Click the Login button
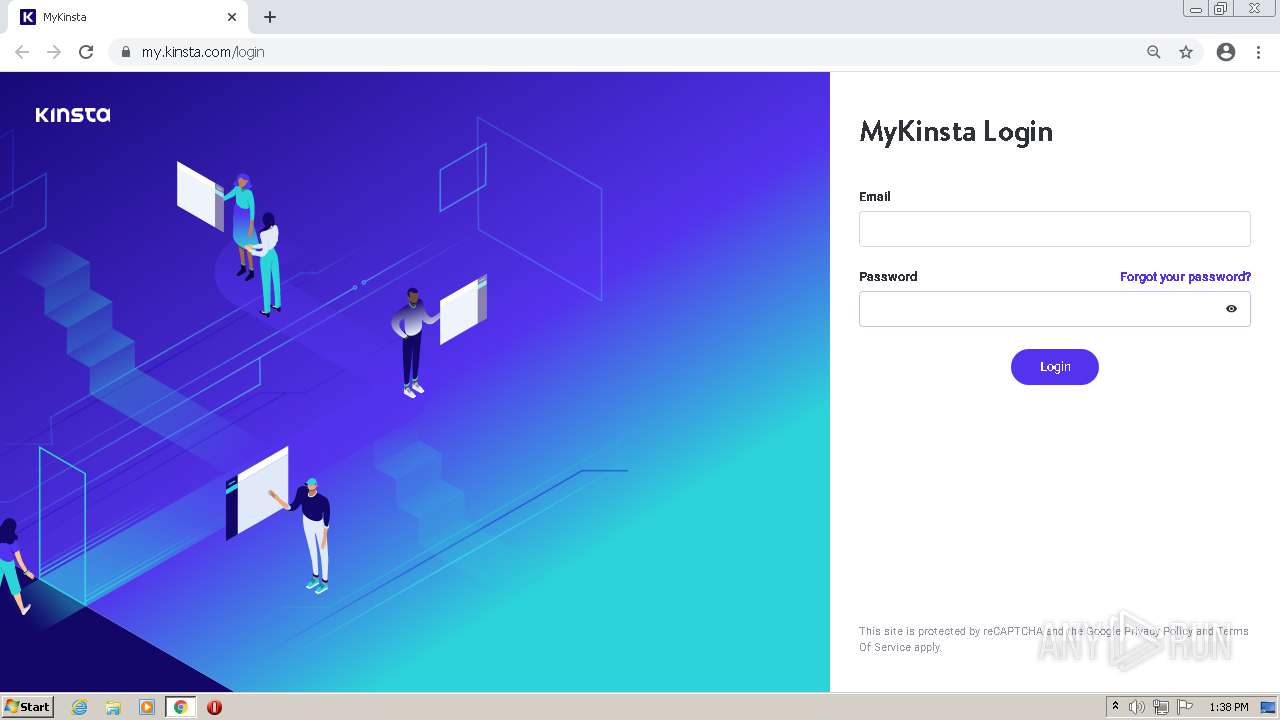 click(x=1054, y=367)
